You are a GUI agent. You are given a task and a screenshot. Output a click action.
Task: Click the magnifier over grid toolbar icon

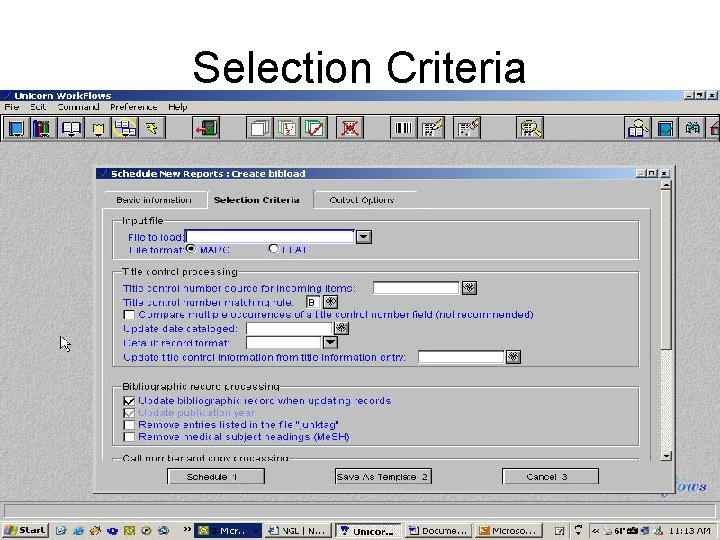coord(530,128)
